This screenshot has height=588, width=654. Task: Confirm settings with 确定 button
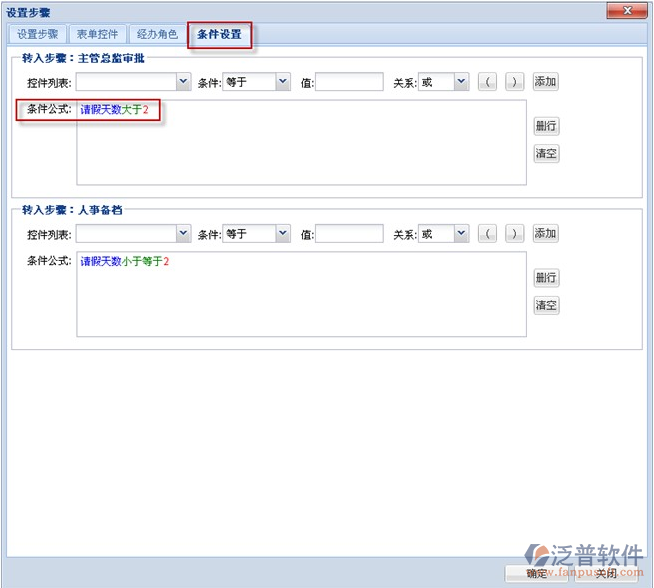click(x=539, y=573)
